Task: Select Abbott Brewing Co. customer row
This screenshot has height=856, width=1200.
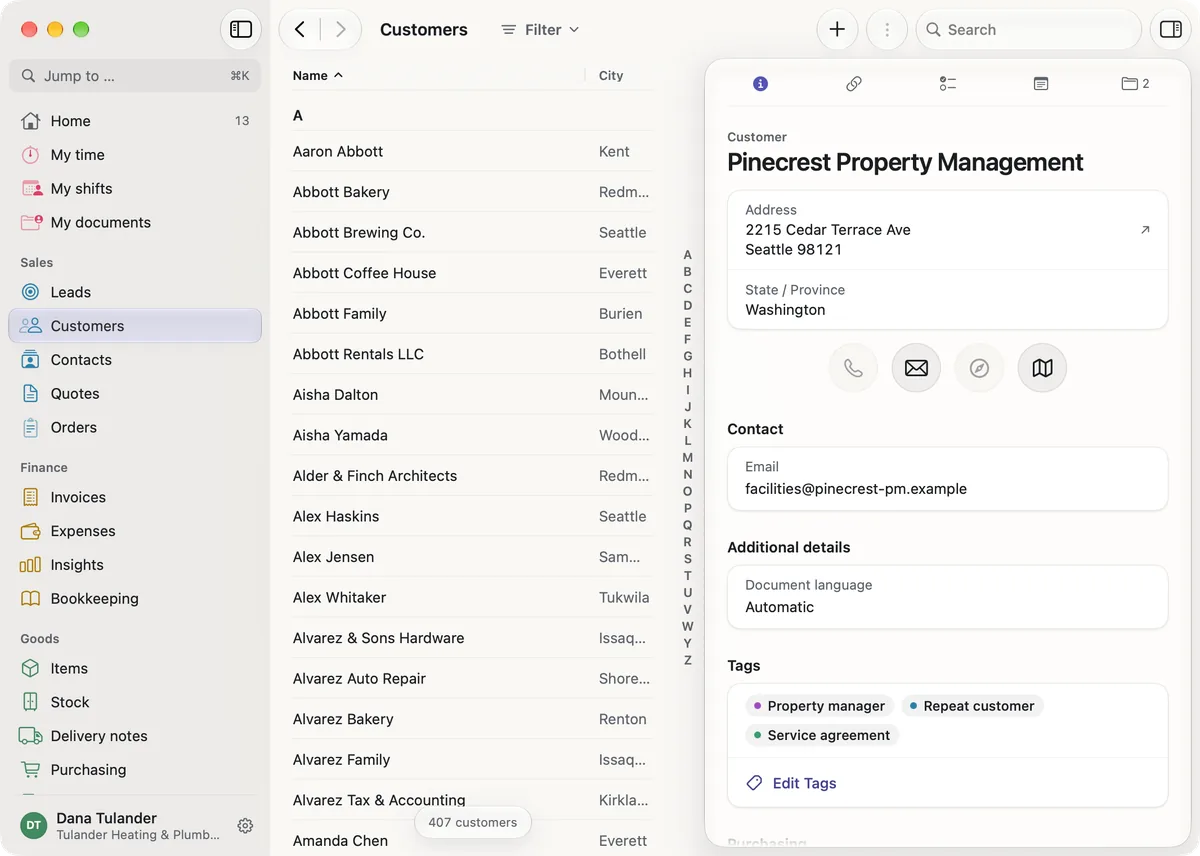Action: pos(472,233)
